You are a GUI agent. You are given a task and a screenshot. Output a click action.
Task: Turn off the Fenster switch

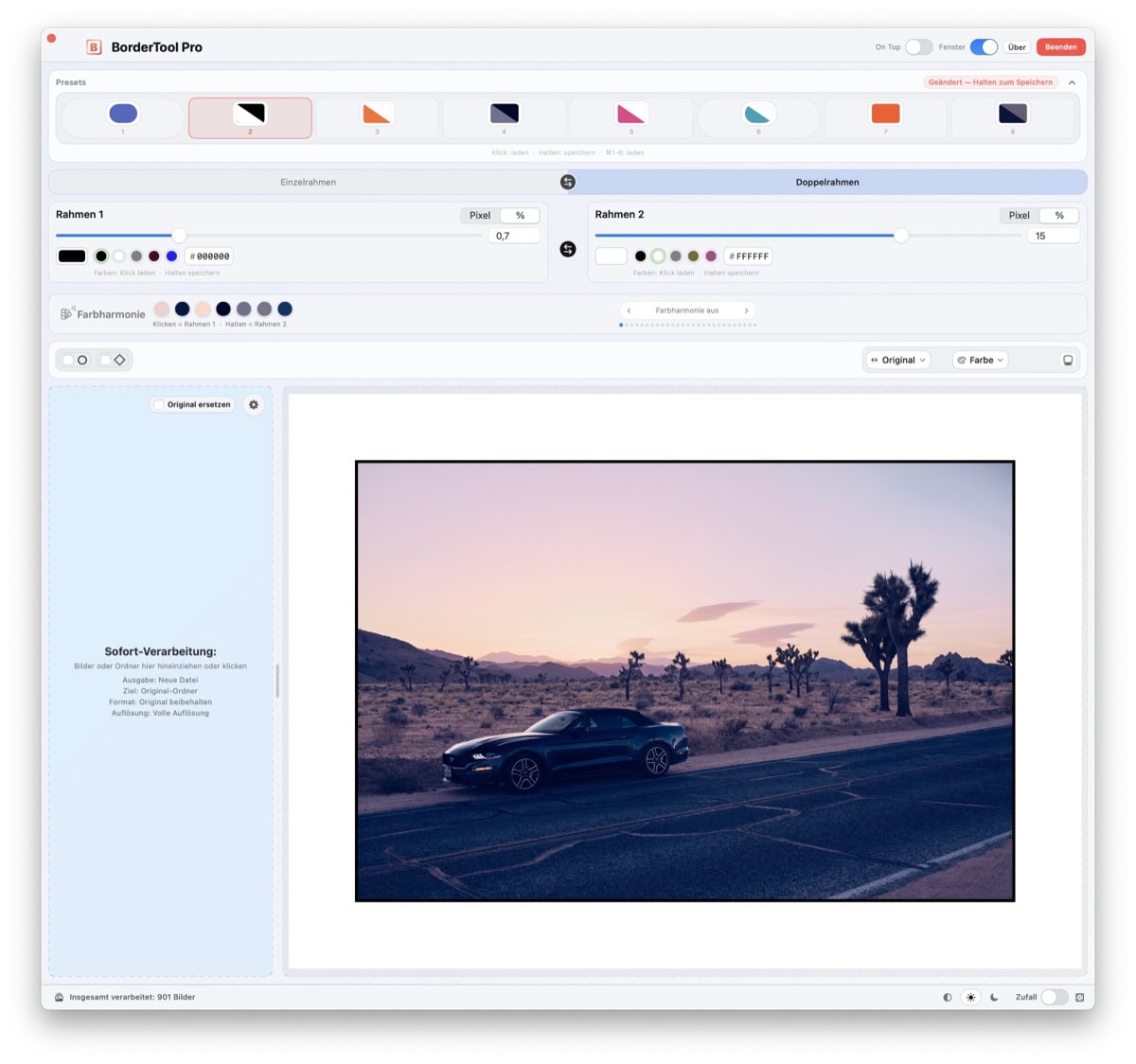[984, 46]
